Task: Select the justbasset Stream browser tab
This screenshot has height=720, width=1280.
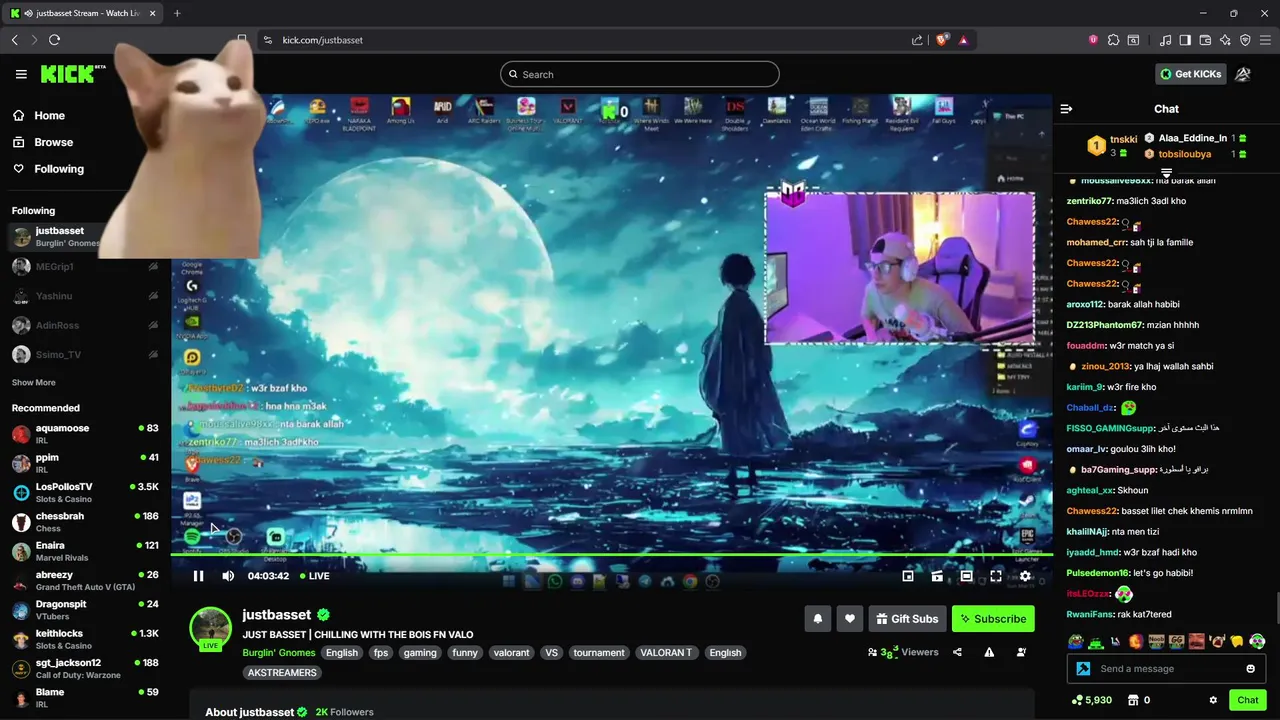Action: click(x=84, y=13)
